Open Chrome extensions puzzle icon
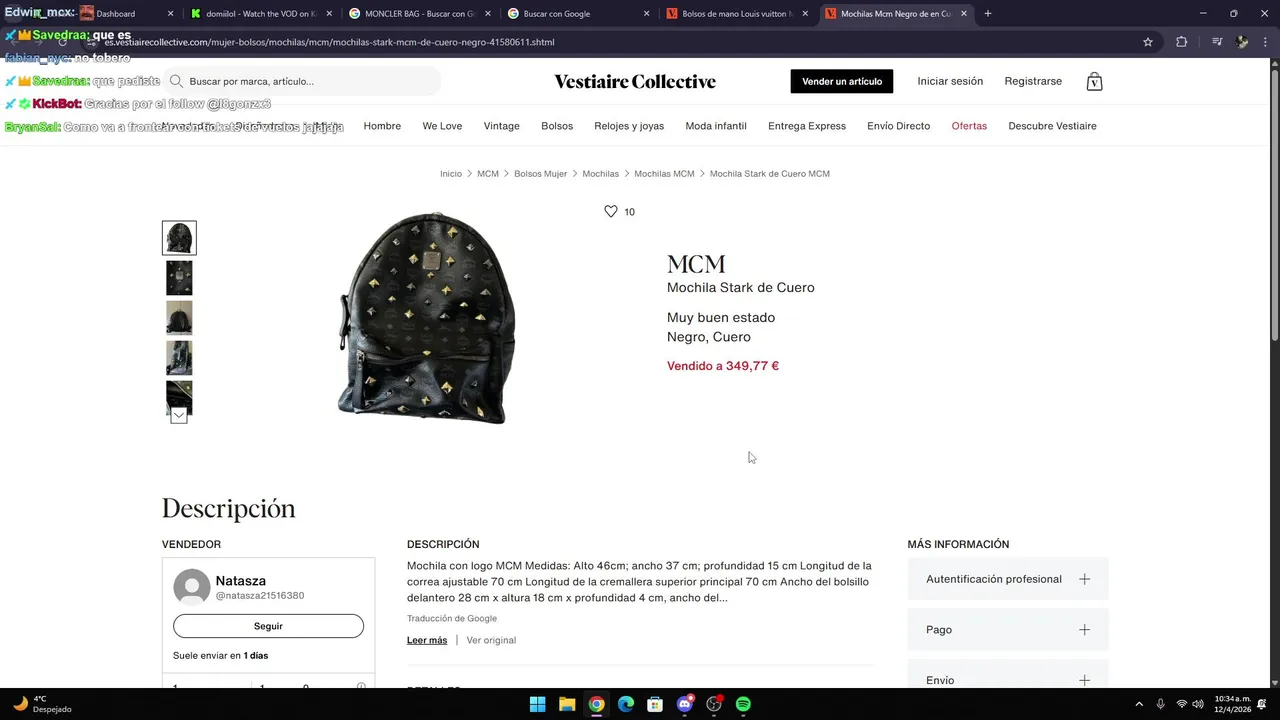The width and height of the screenshot is (1280, 720). coord(1182,42)
